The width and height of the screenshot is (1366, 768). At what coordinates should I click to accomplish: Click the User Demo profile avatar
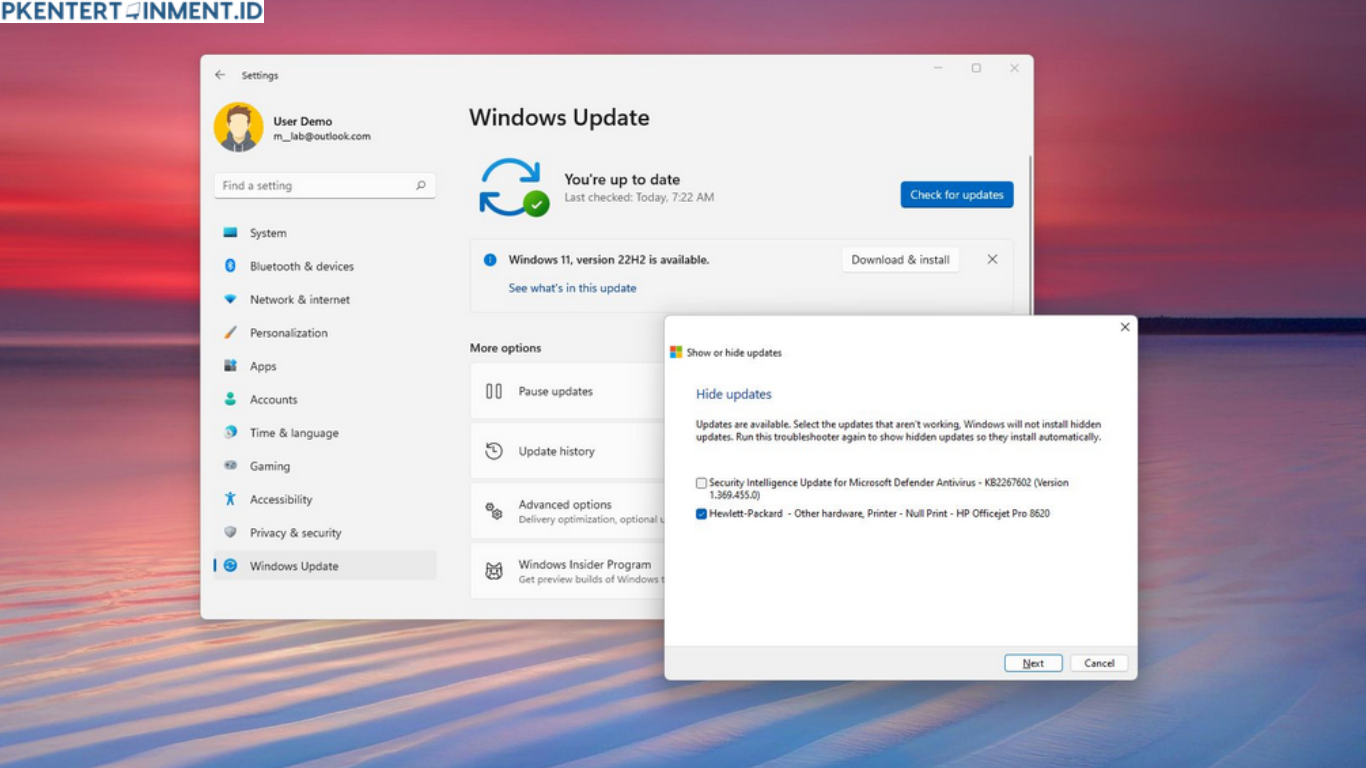[237, 128]
